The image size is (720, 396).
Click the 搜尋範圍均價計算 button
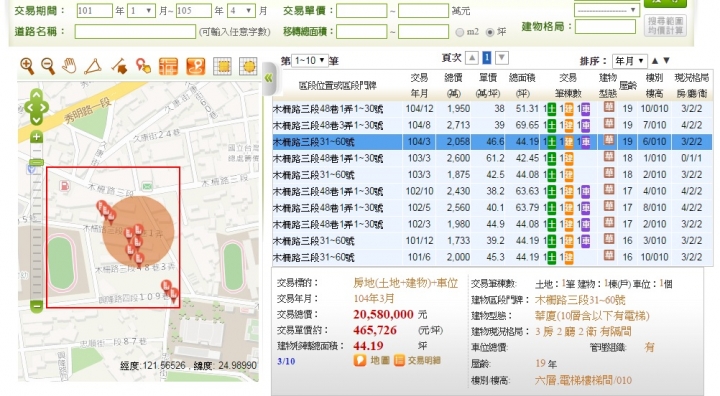665,26
